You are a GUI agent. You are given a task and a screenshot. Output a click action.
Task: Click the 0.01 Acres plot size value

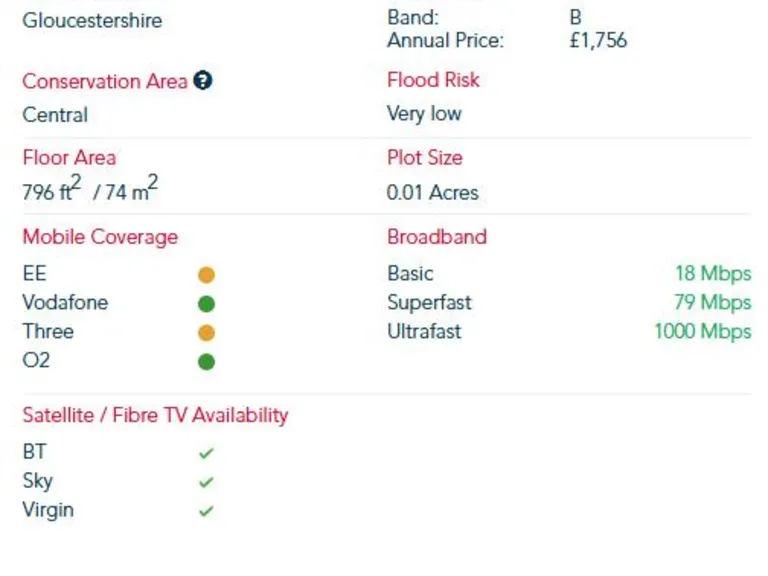point(432,193)
